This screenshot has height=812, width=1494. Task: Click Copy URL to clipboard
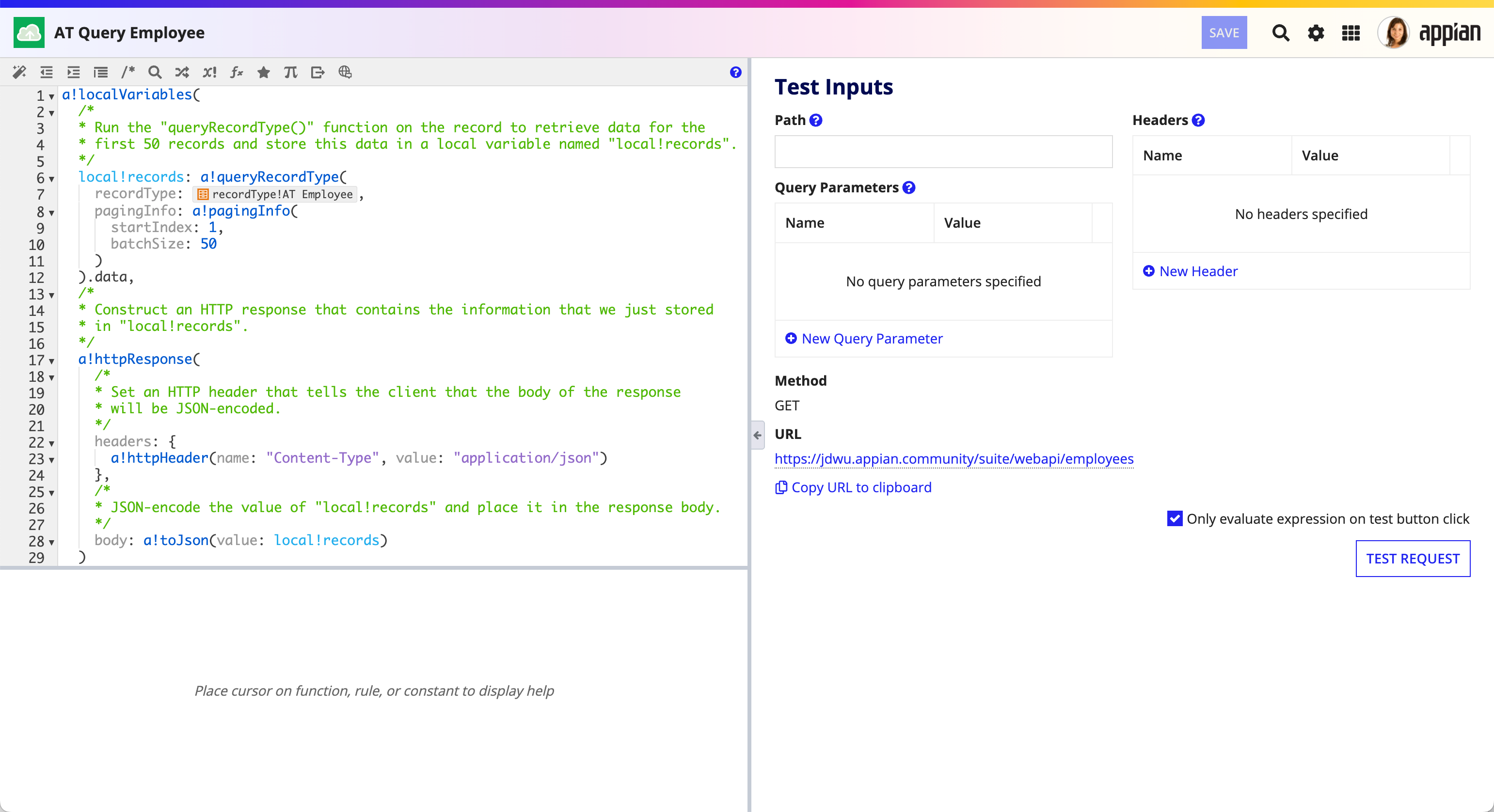click(853, 487)
